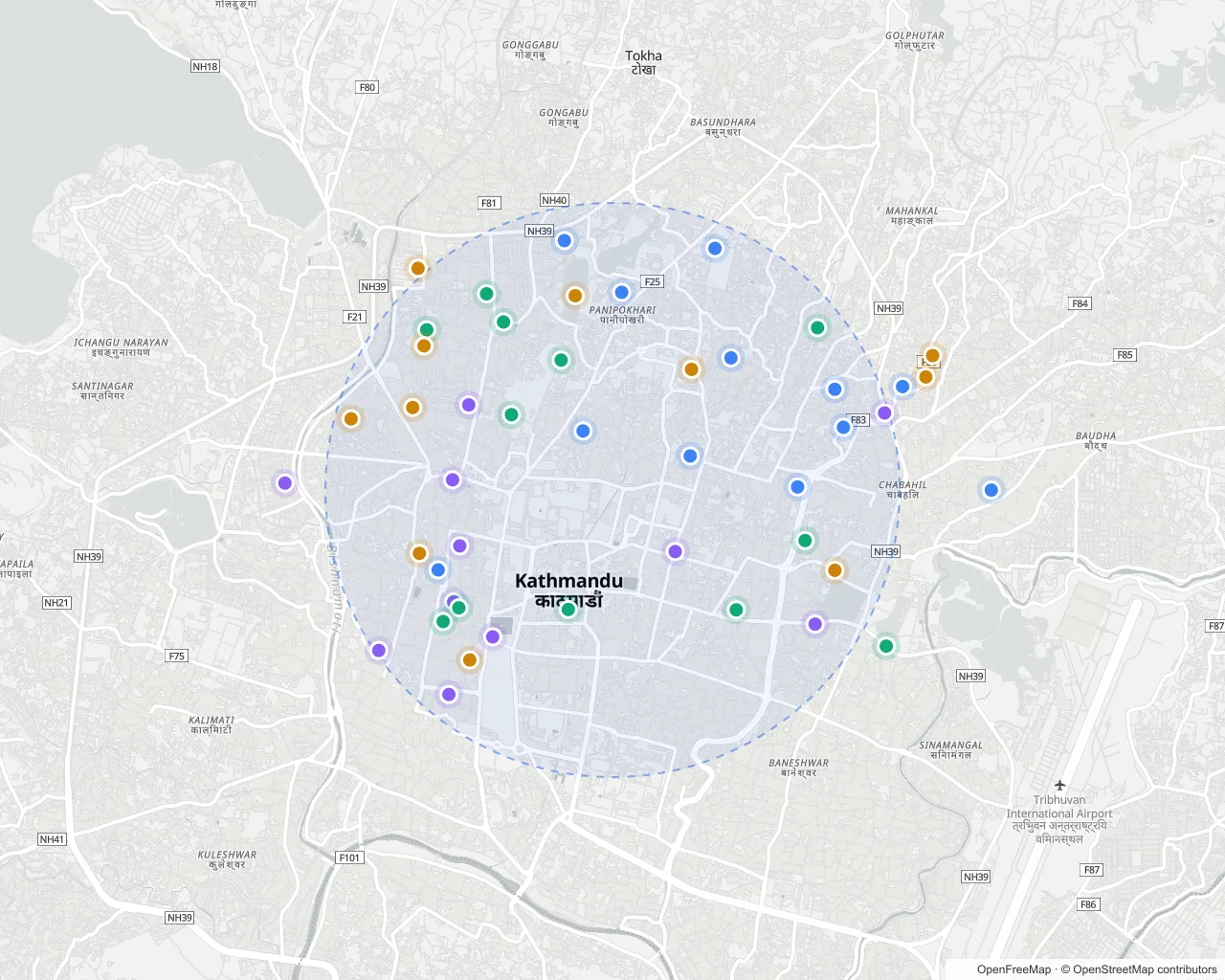Select the orange marker outside the circle's northwest edge
Image resolution: width=1225 pixels, height=980 pixels.
[418, 268]
